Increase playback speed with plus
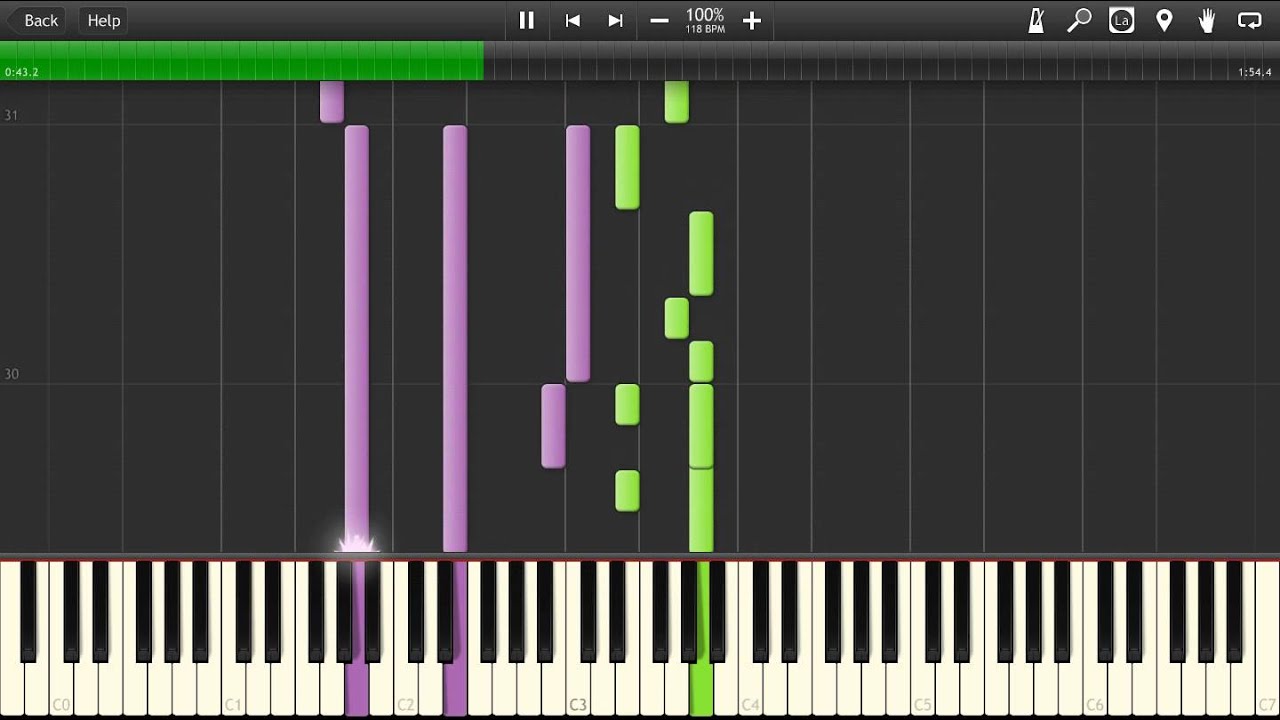This screenshot has height=720, width=1280. 752,20
